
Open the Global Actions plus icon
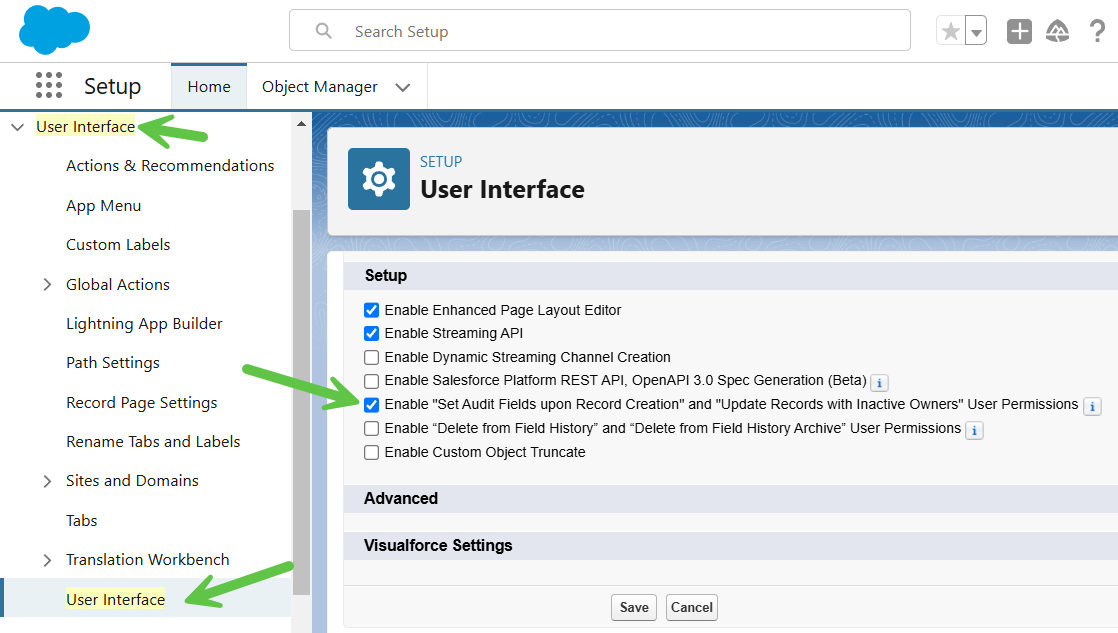pyautogui.click(x=1019, y=31)
